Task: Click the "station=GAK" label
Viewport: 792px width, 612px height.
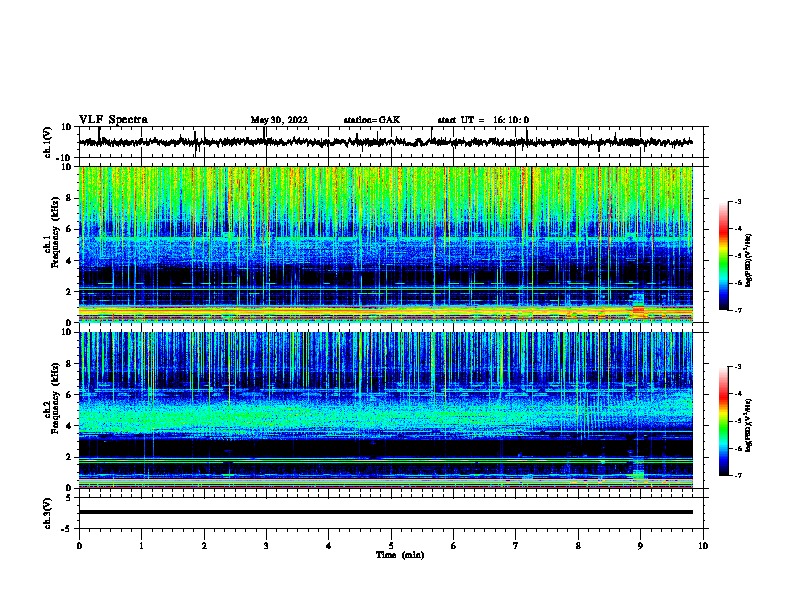Action: [372, 120]
